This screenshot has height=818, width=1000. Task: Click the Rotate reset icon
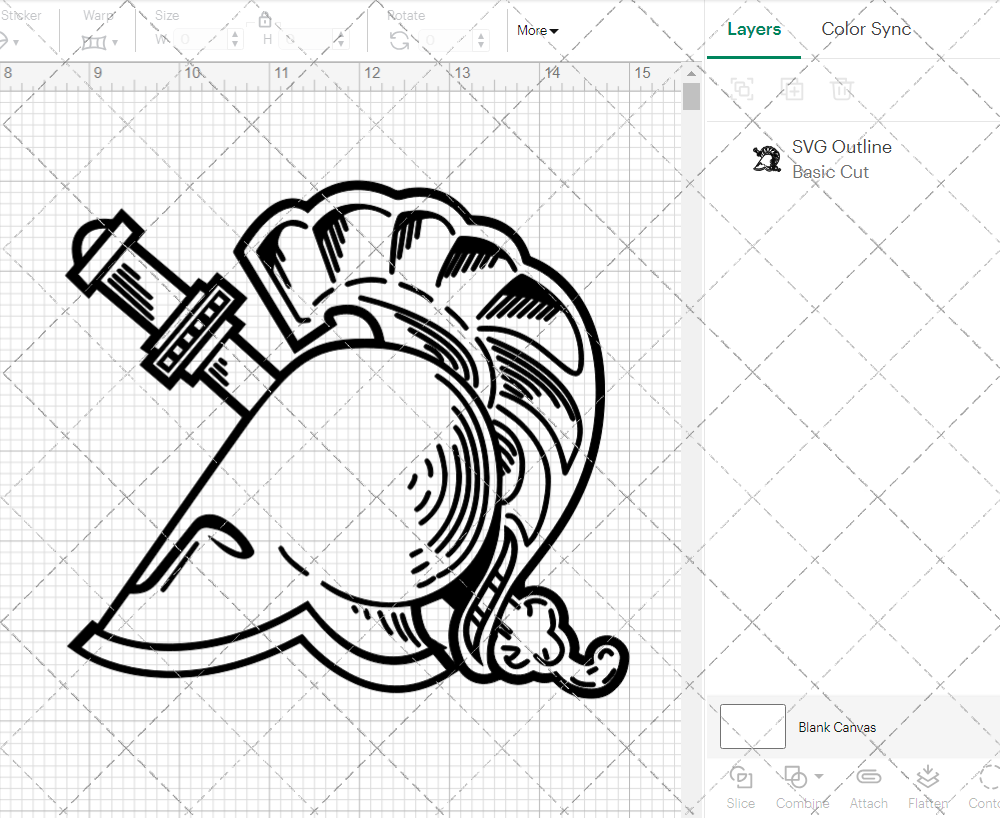tap(397, 38)
